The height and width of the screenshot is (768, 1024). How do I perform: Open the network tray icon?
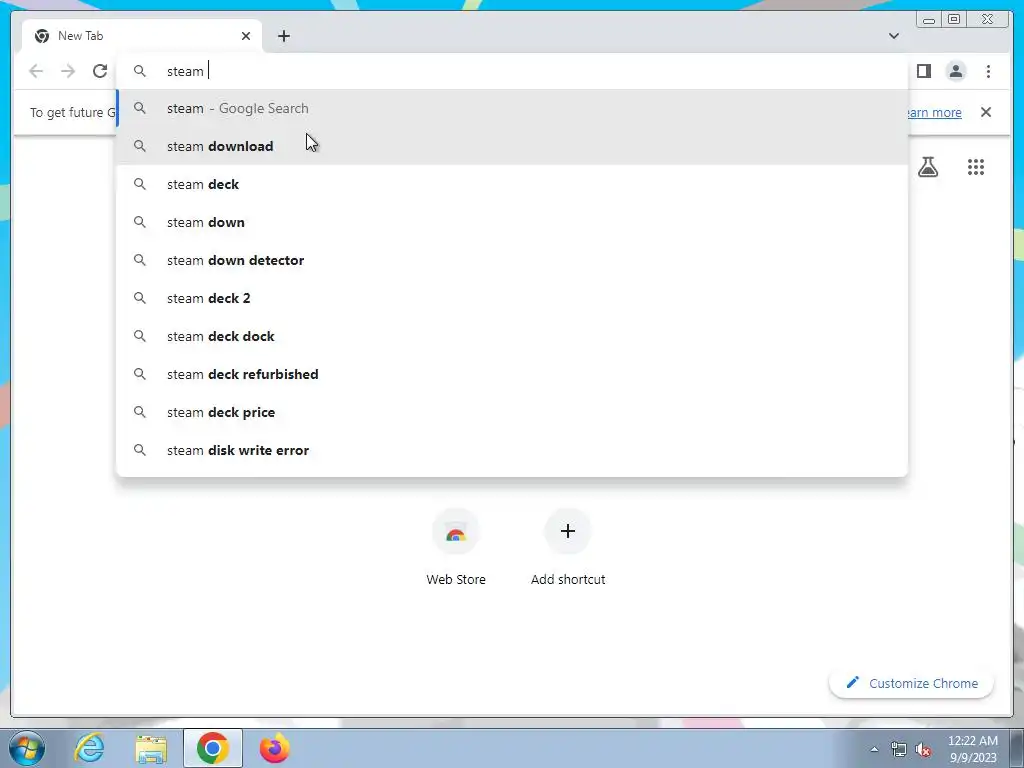899,749
